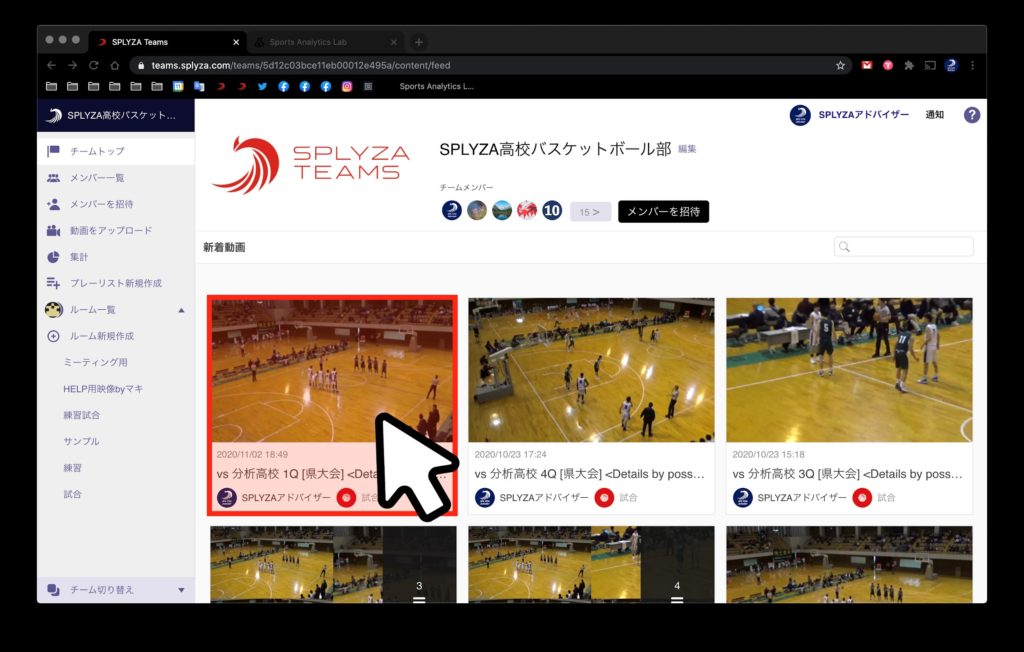Click the black メンバーを招待 button

click(664, 212)
